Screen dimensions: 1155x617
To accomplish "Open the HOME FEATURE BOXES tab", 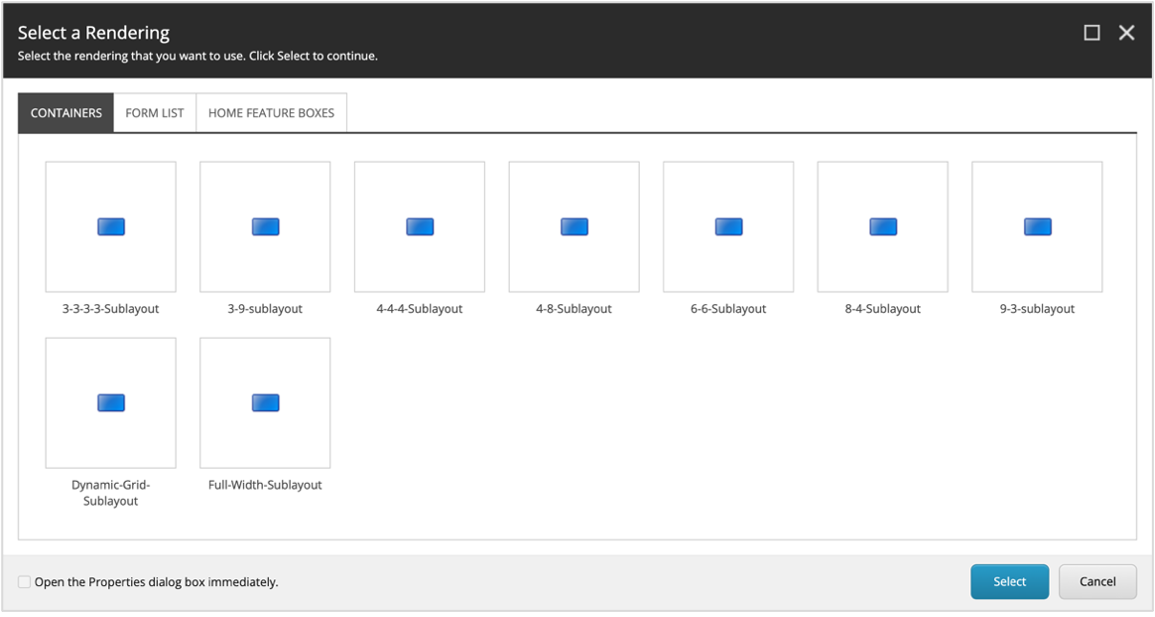I will click(x=271, y=112).
